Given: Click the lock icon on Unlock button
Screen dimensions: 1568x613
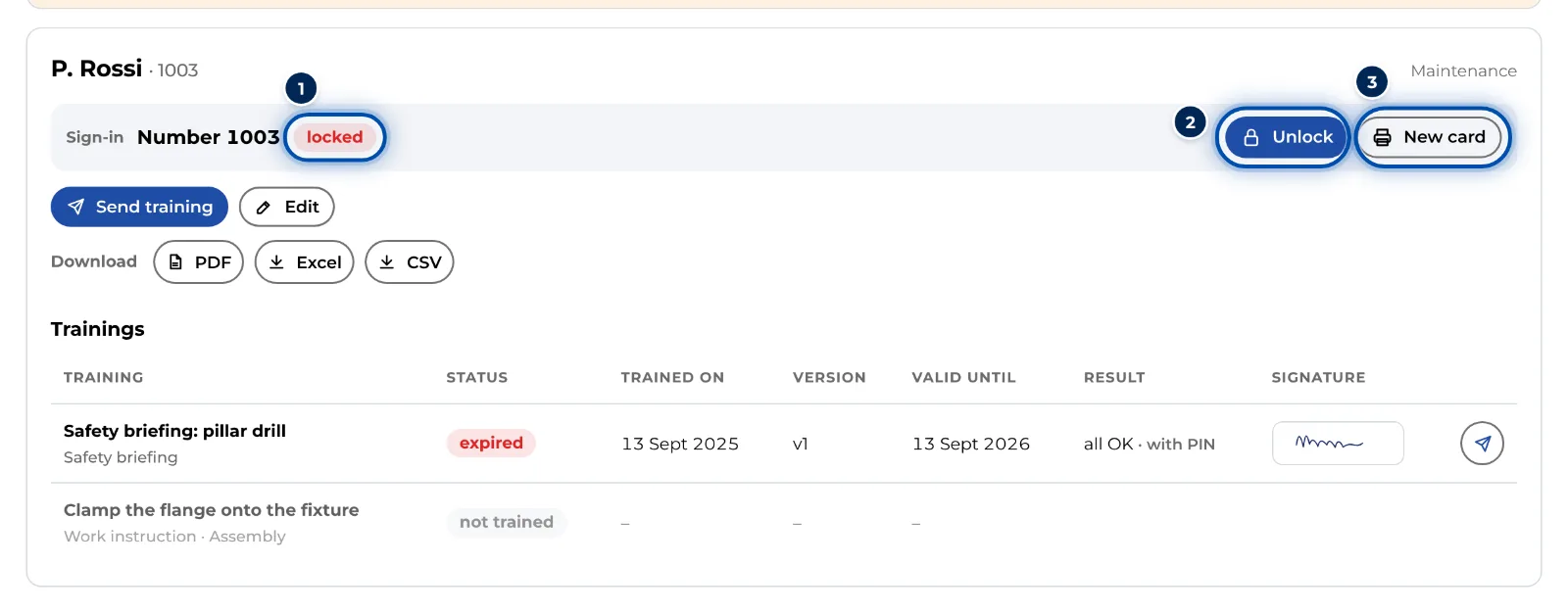Looking at the screenshot, I should click(1251, 137).
